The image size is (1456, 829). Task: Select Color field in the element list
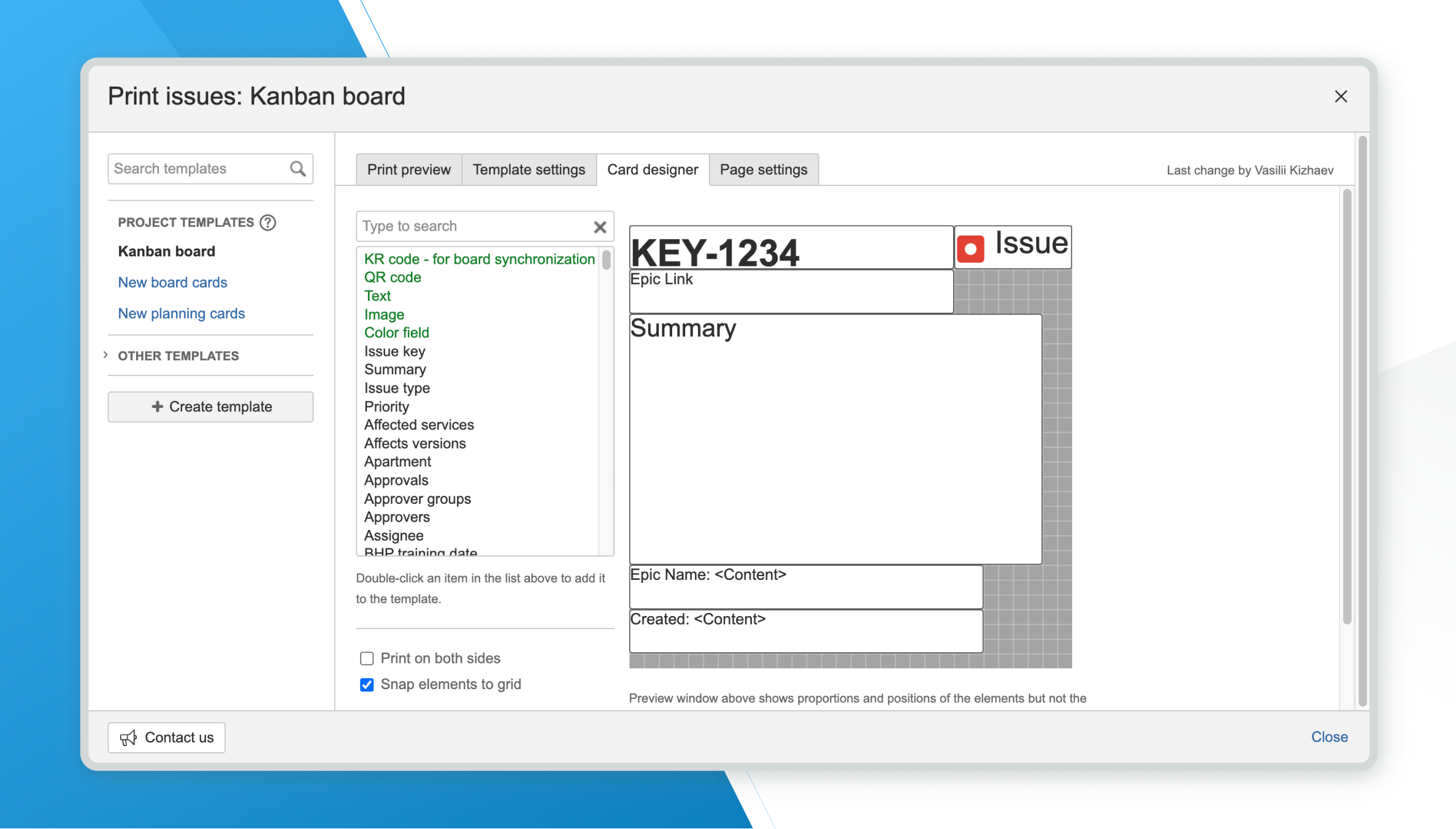(396, 333)
